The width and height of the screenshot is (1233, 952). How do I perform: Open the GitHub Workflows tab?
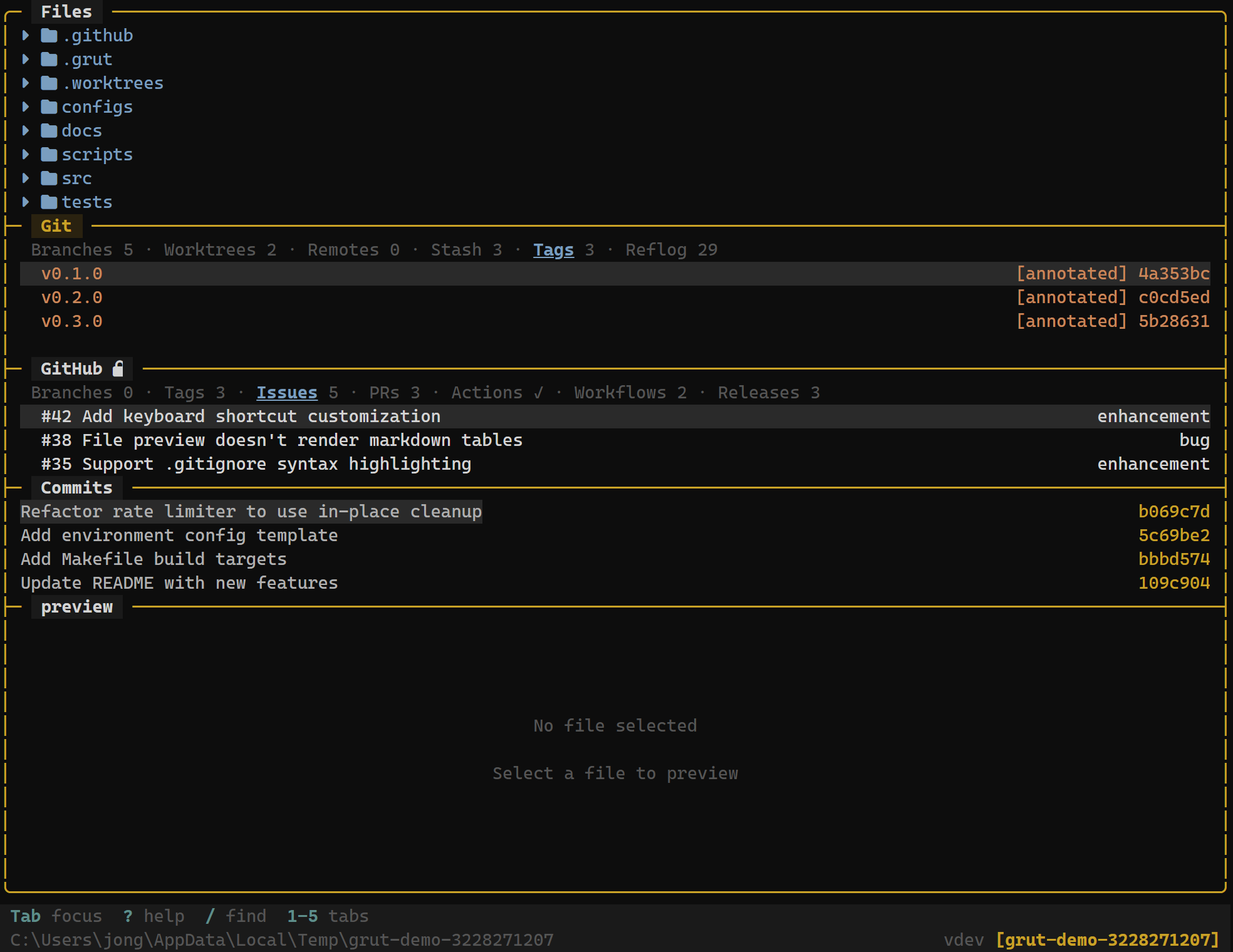(x=630, y=393)
